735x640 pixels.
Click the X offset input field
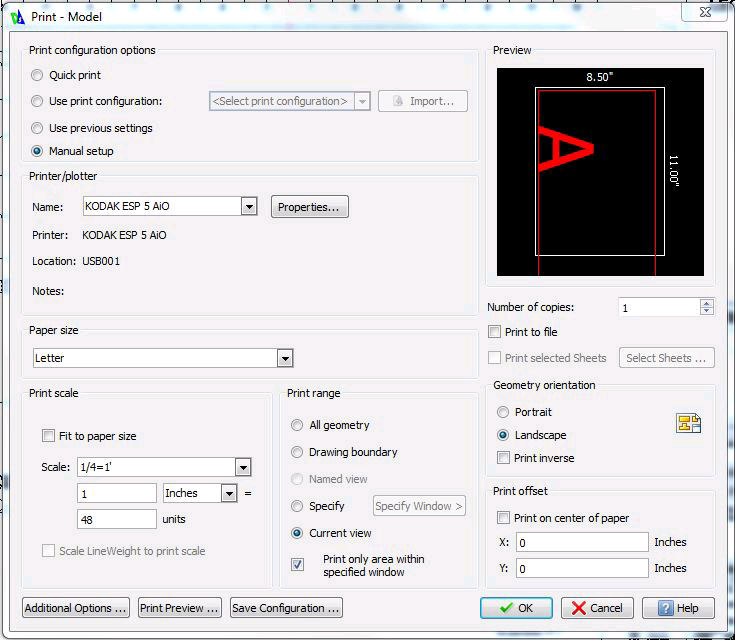click(x=582, y=542)
